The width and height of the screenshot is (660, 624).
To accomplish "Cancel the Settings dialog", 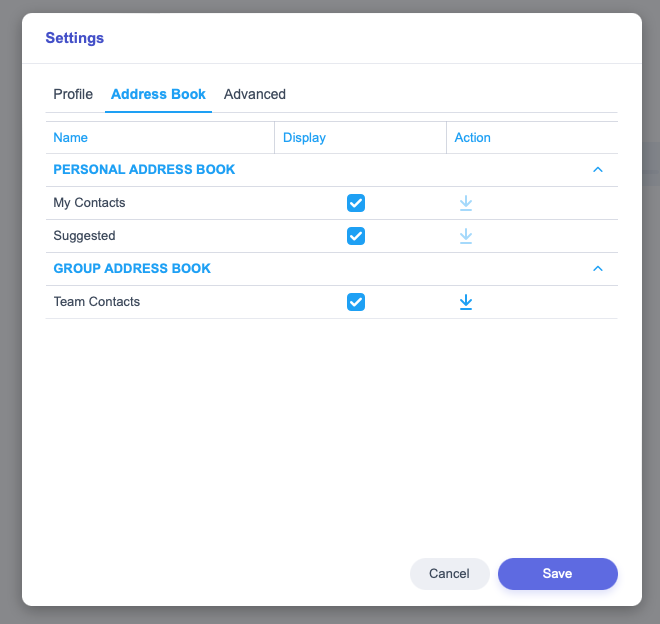I will click(x=449, y=573).
